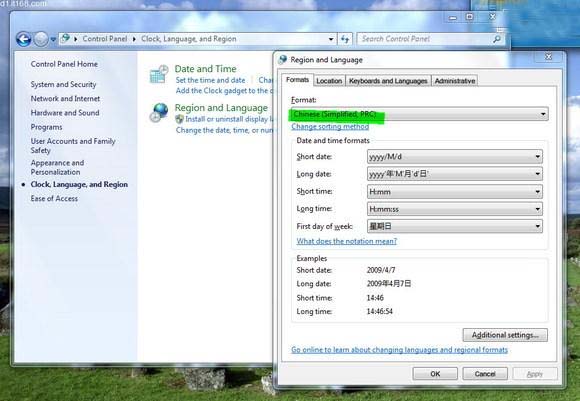Screen dimensions: 580x401
Task: Switch to the Formats tab
Action: pos(297,80)
